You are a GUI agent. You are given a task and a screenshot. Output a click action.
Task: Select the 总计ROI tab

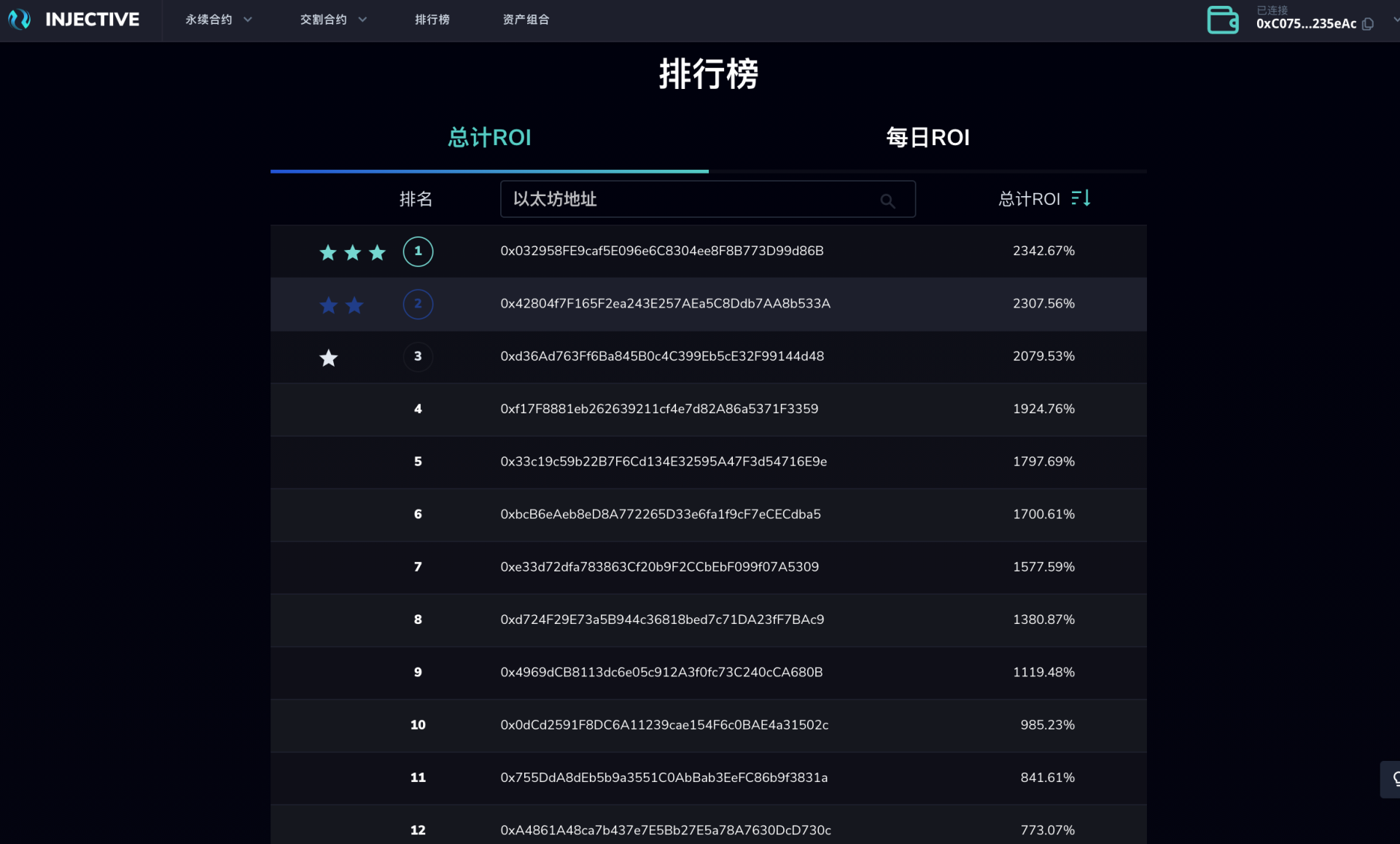(489, 137)
